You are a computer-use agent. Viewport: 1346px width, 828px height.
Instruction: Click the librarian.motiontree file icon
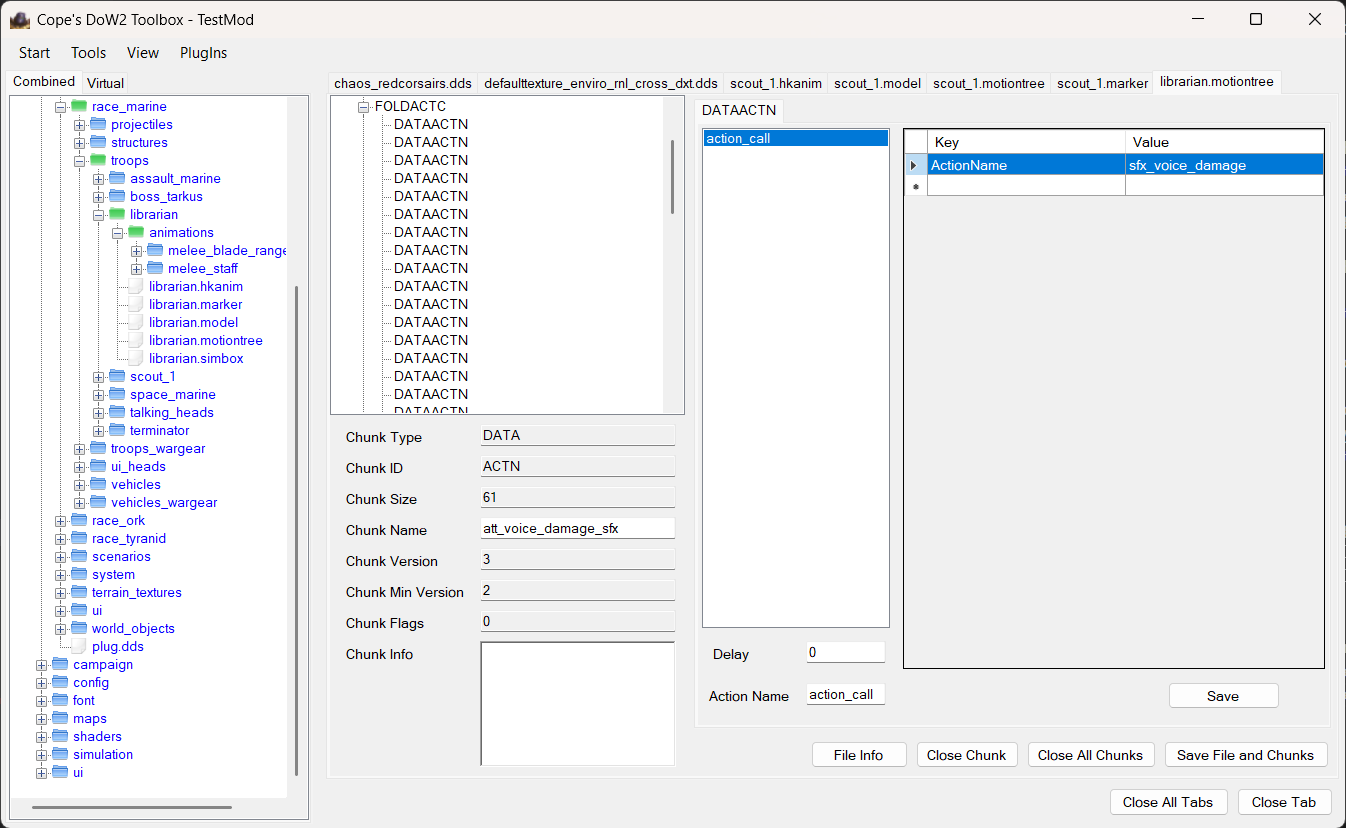point(136,340)
